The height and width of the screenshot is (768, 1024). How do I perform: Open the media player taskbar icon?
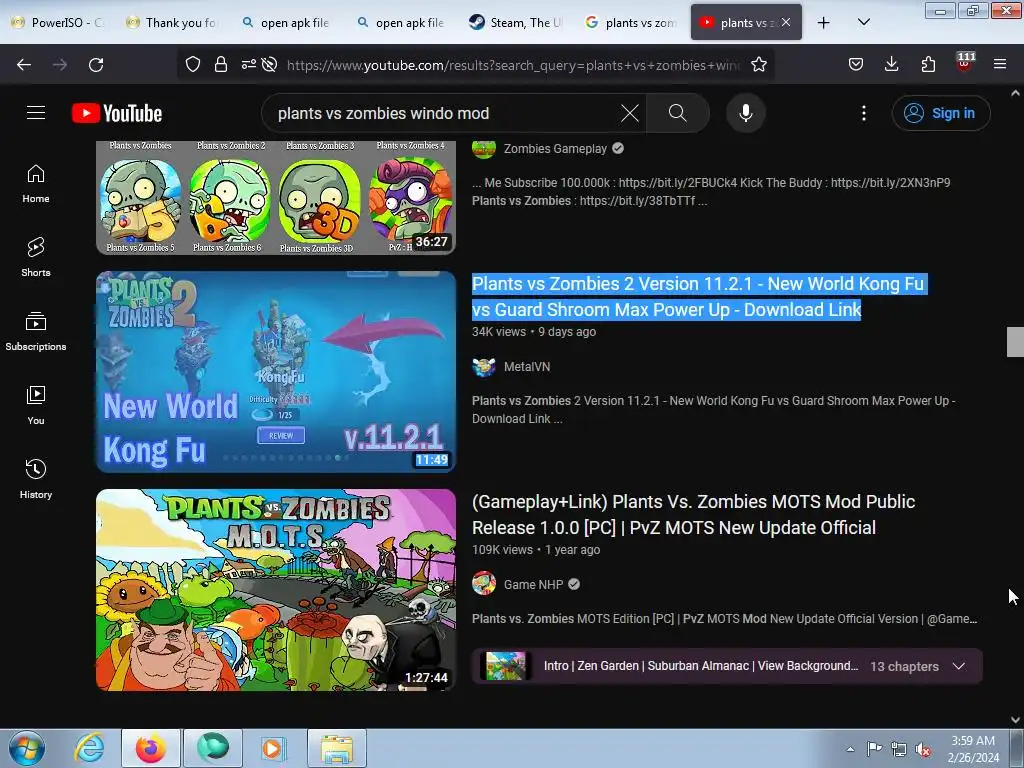272,748
